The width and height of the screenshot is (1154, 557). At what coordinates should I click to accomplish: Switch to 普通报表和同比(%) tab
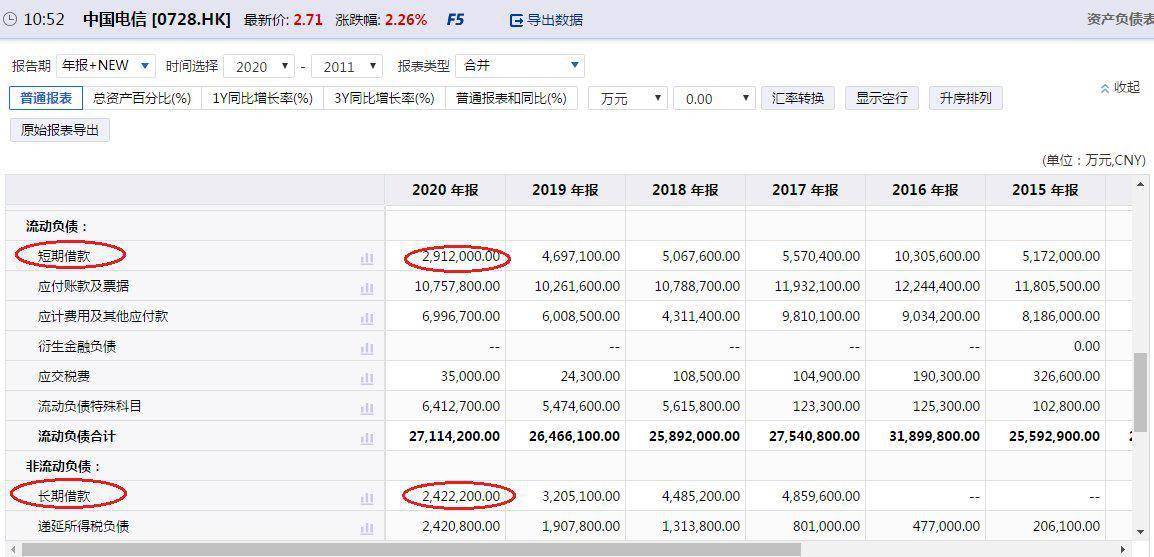(x=511, y=98)
